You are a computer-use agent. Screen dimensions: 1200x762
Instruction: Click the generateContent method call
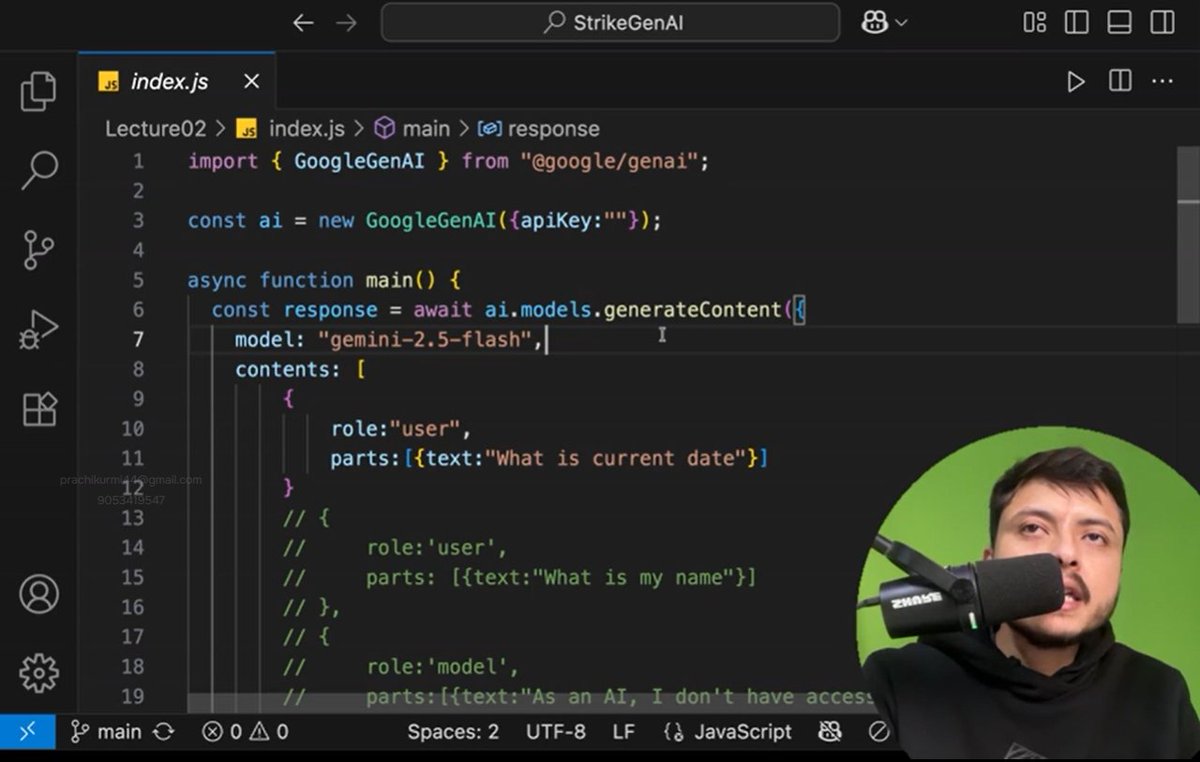coord(694,310)
